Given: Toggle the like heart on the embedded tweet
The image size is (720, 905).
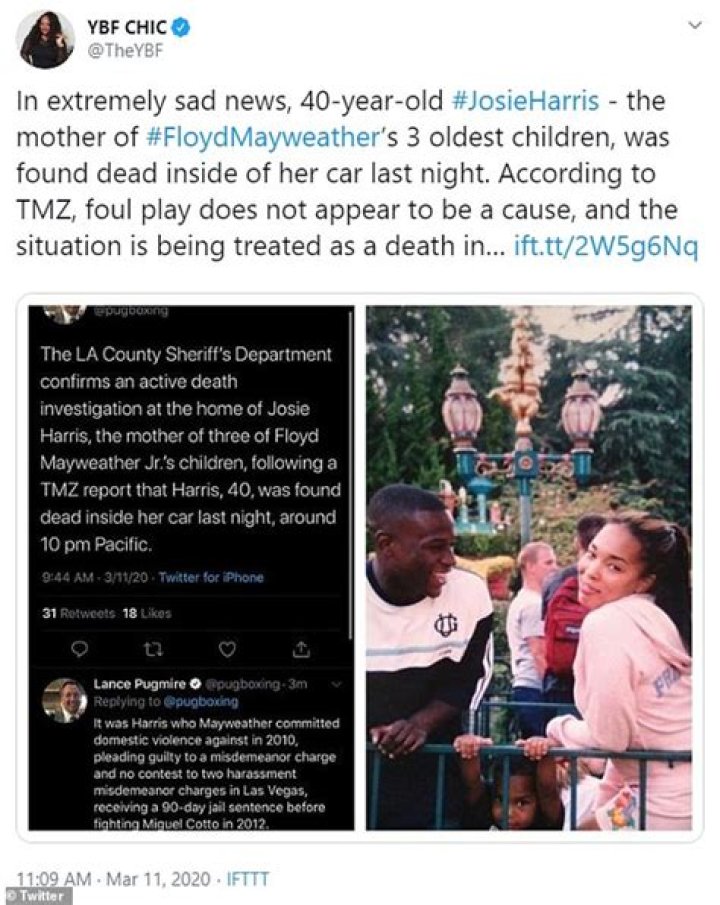Looking at the screenshot, I should click(227, 648).
